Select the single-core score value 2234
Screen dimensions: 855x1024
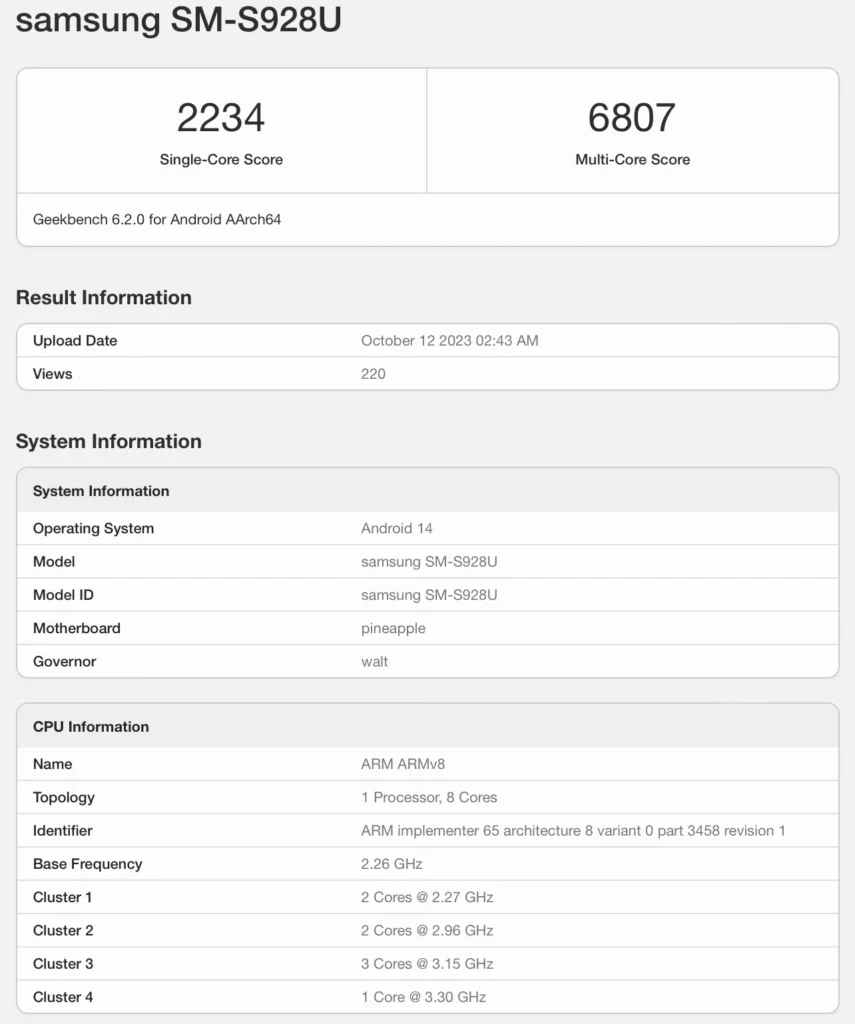tap(221, 118)
